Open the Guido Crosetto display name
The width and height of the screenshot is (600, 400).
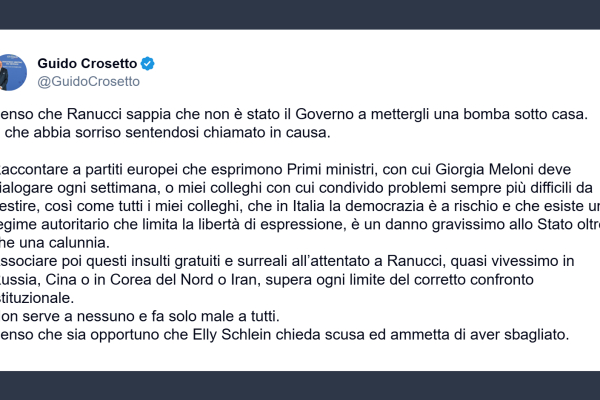[86, 64]
